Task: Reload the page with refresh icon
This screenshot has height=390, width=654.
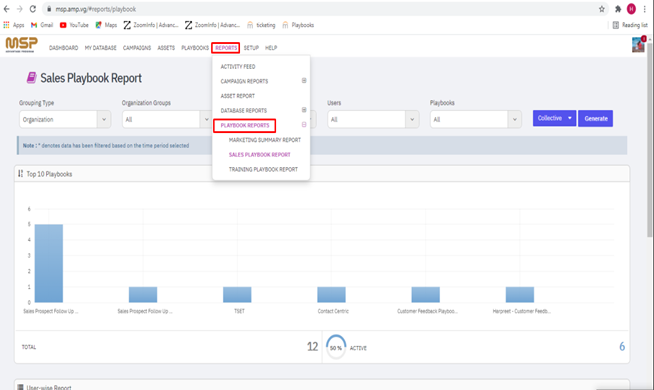Action: coord(33,9)
